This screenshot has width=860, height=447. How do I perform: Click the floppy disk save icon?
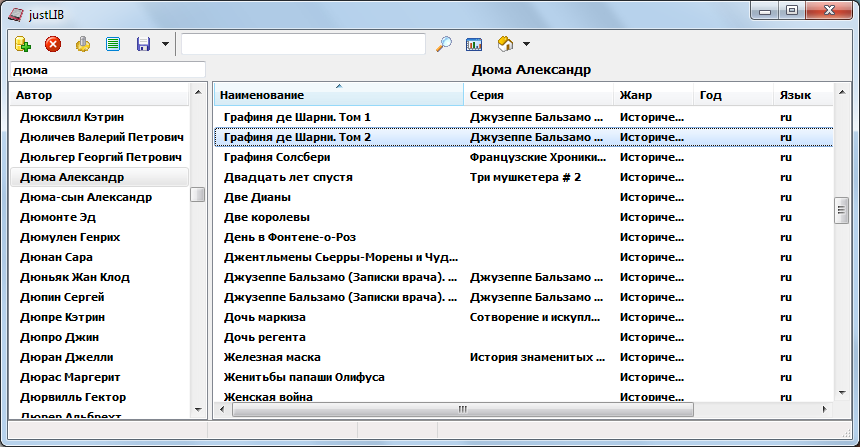pos(143,44)
